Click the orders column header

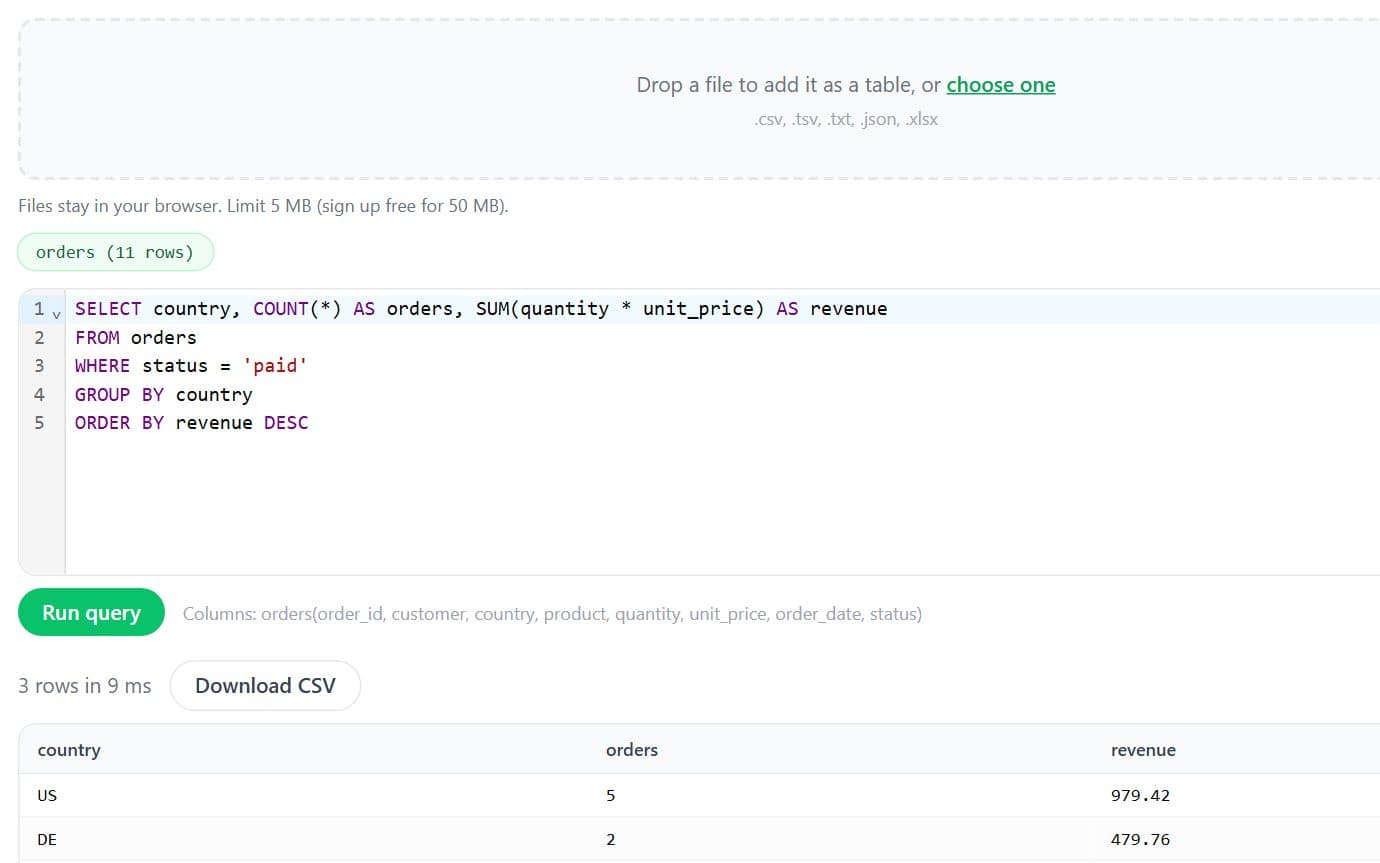pos(632,750)
